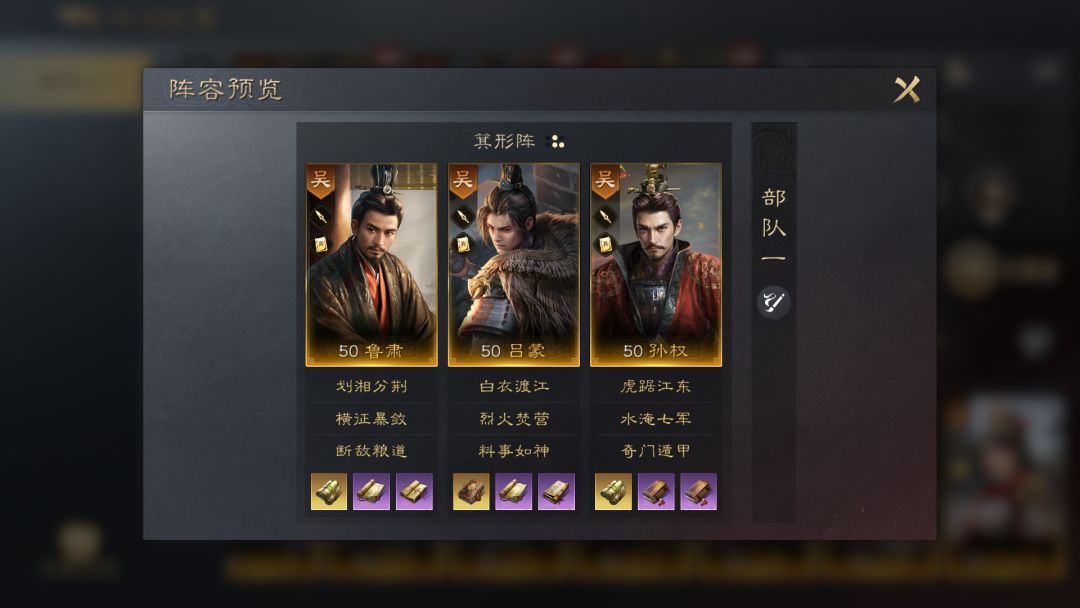The image size is (1080, 608).
Task: Open the 50 吕蒙 general card
Action: pyautogui.click(x=514, y=265)
